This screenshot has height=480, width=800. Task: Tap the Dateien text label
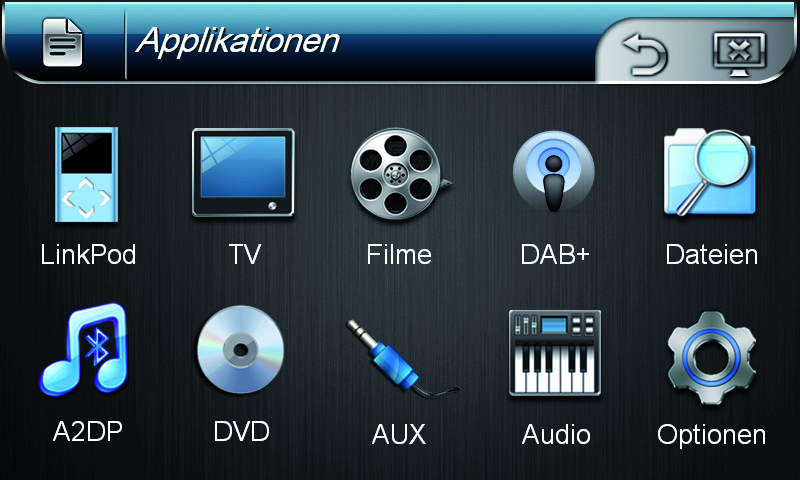711,255
